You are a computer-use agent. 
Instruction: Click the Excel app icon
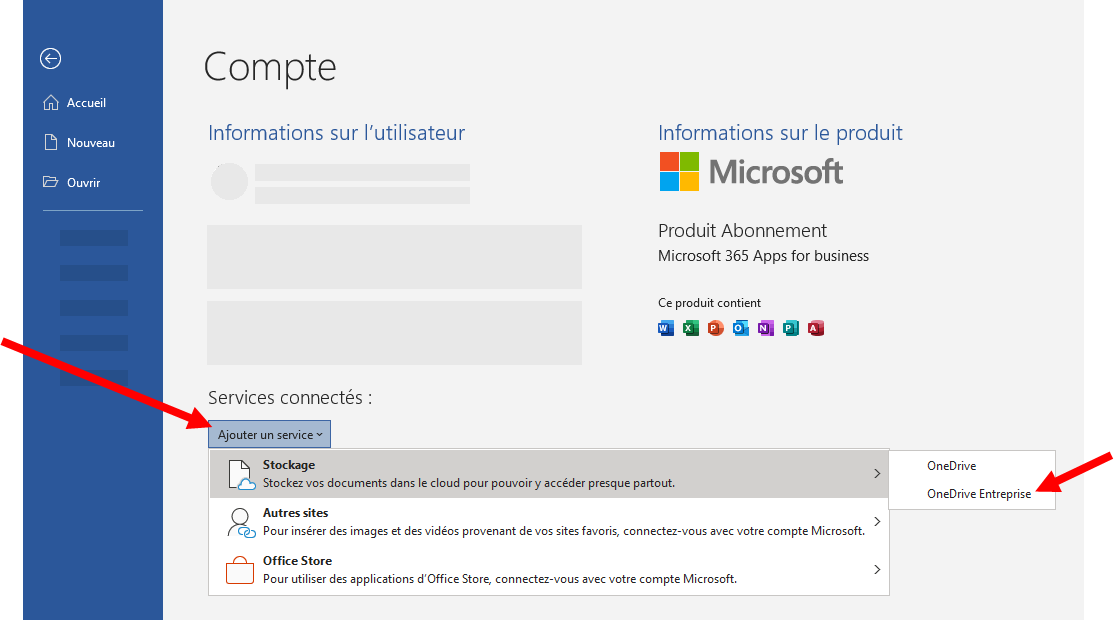point(691,328)
